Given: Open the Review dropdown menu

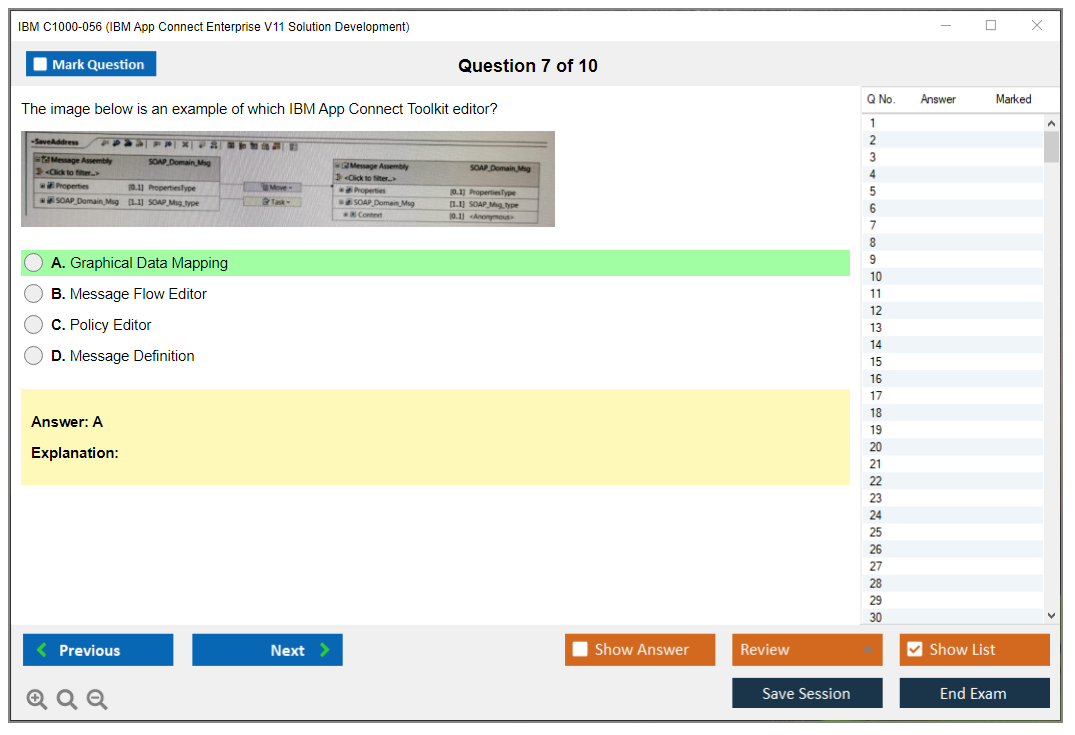Looking at the screenshot, I should pos(807,650).
